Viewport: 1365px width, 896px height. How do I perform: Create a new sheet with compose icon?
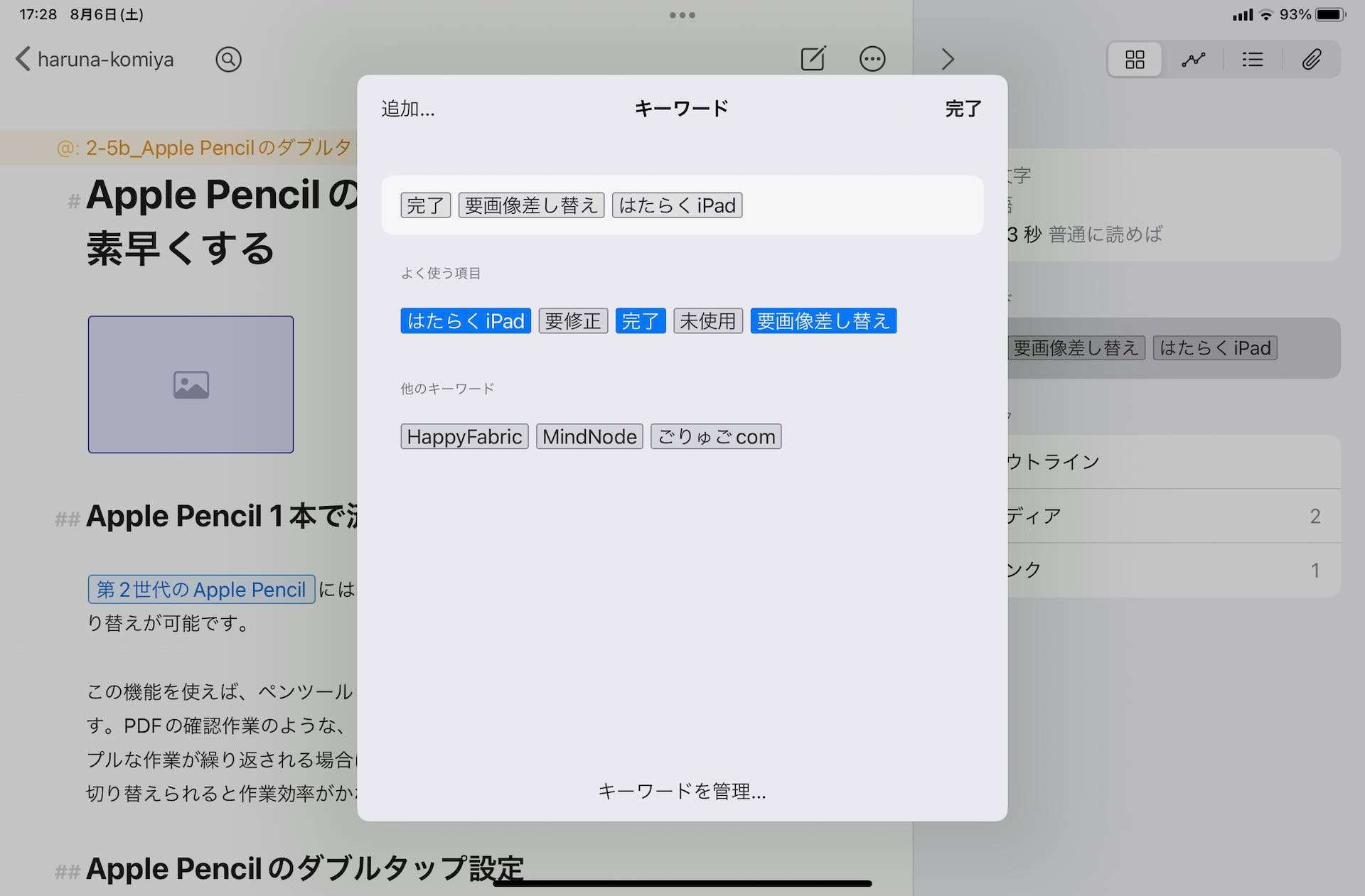[813, 58]
